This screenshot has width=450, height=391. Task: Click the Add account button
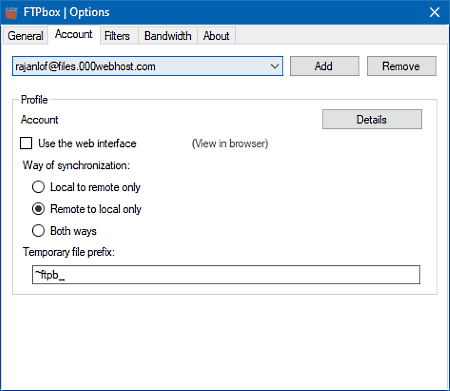coord(324,66)
